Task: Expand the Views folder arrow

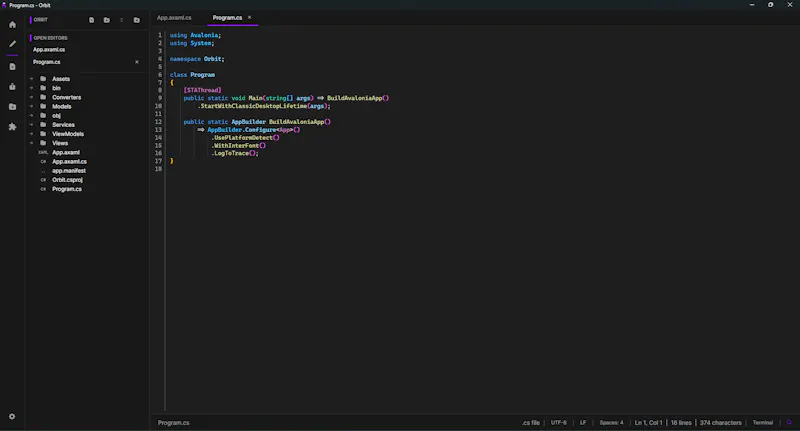Action: coord(31,143)
